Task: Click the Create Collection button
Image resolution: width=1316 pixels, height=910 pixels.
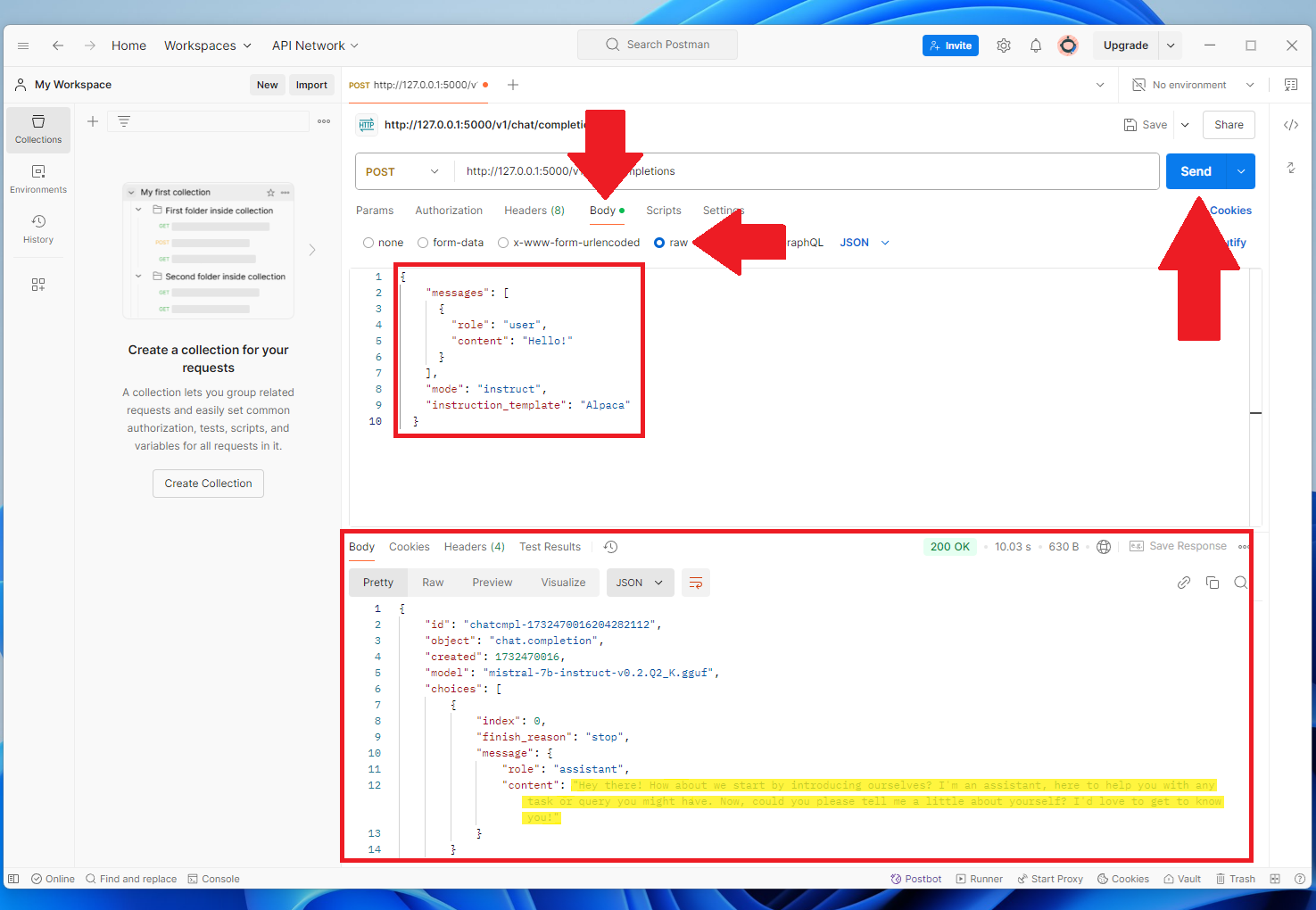Action: (208, 484)
